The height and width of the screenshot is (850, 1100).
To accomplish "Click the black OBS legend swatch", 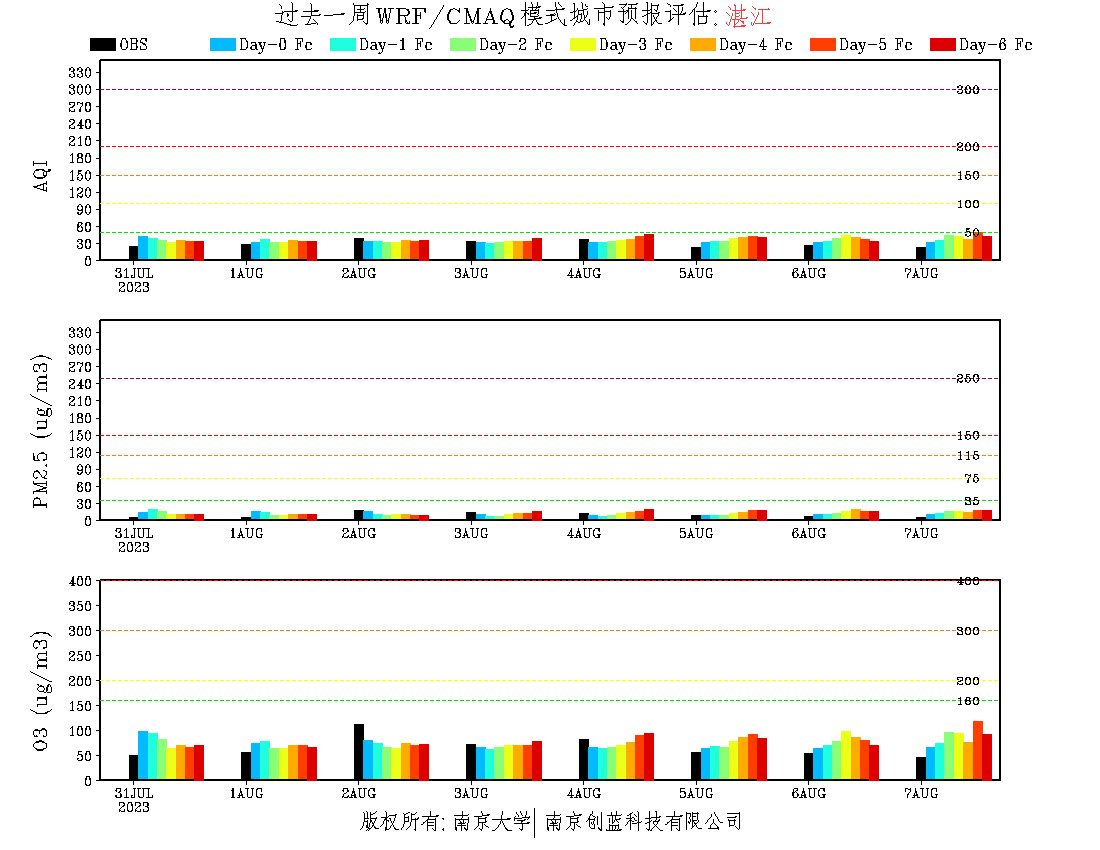I will 102,44.
